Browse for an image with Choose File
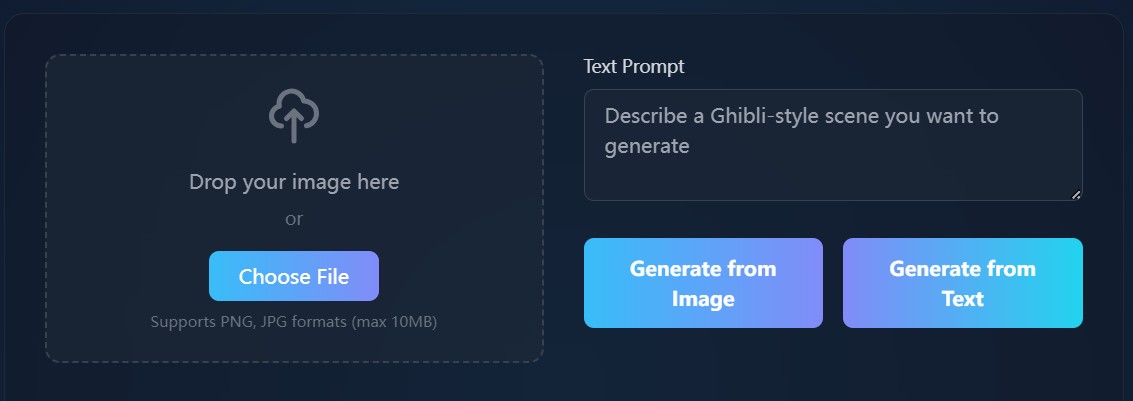1133x401 pixels. click(x=293, y=276)
